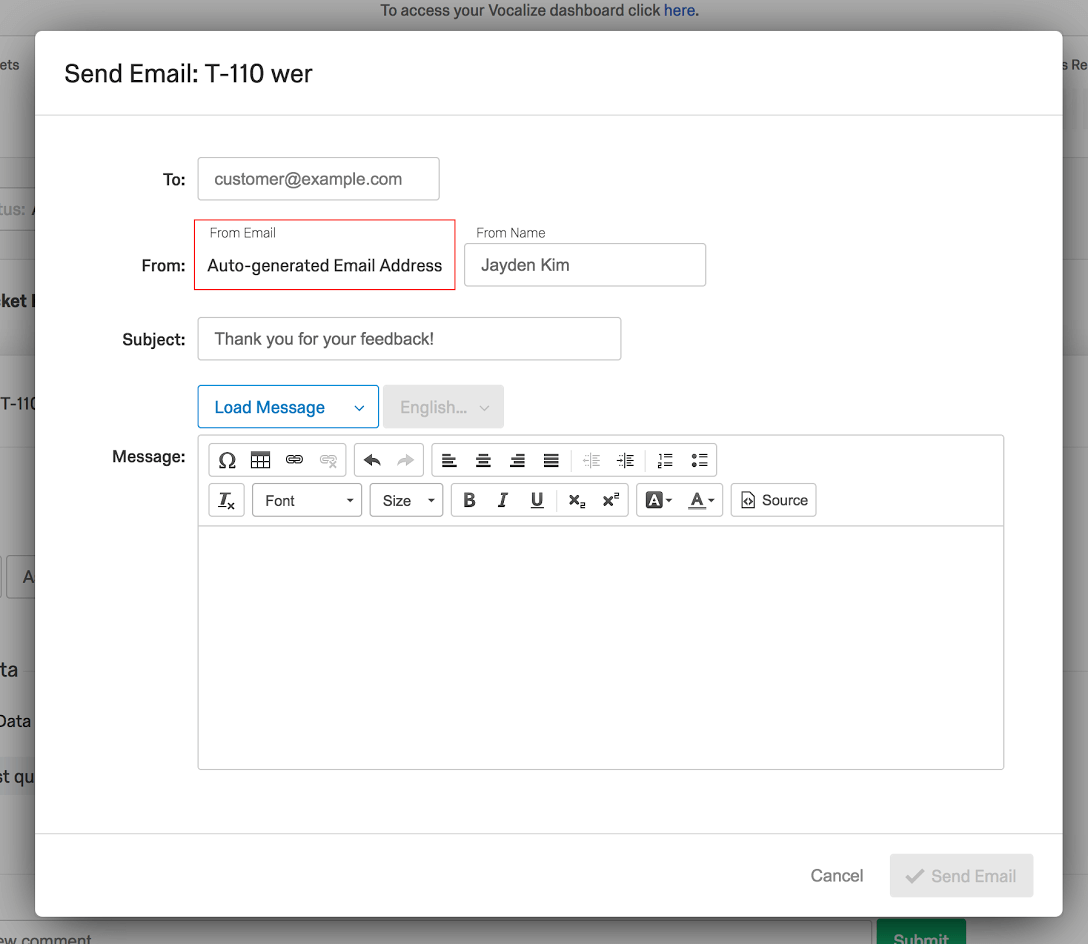Open the Font dropdown
Image resolution: width=1088 pixels, height=944 pixels.
pyautogui.click(x=307, y=500)
